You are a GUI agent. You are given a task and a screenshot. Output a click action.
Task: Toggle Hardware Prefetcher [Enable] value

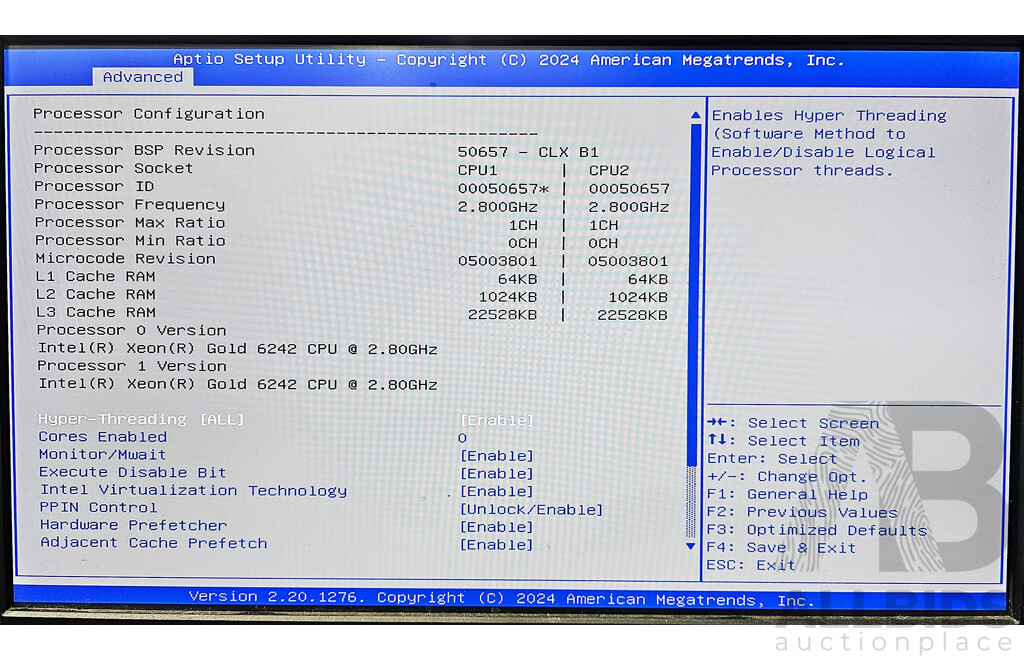pyautogui.click(x=497, y=527)
